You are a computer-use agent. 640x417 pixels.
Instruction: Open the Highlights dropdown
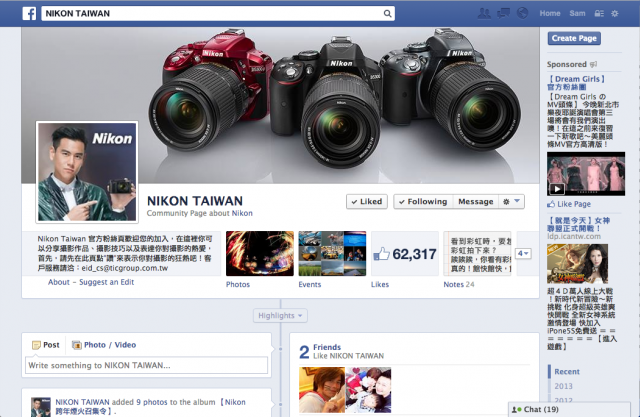pyautogui.click(x=280, y=315)
